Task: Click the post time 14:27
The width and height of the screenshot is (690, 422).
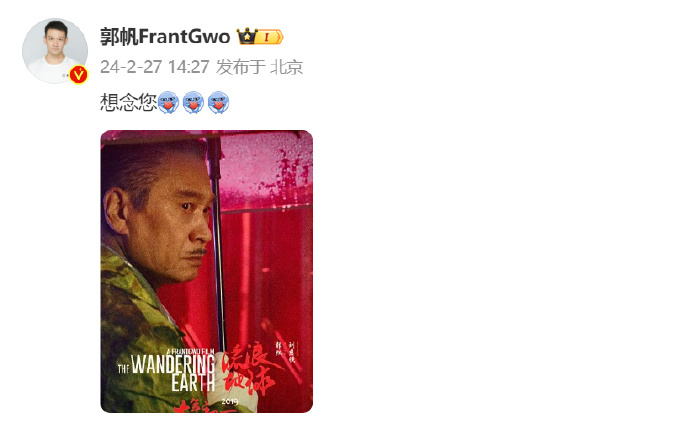Action: [x=189, y=67]
